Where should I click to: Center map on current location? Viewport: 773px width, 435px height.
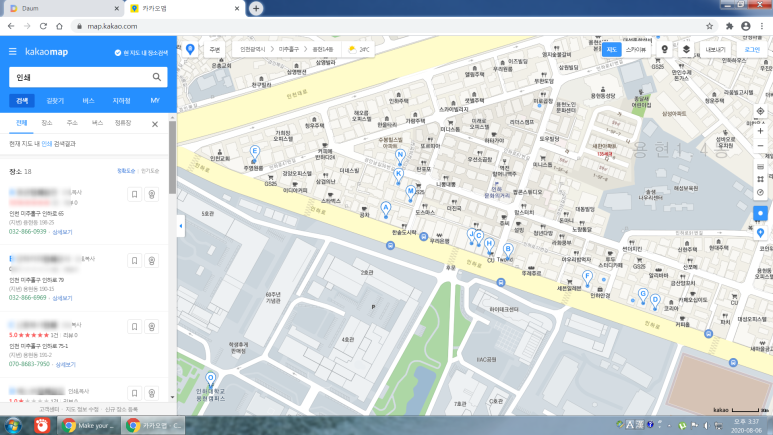[760, 111]
